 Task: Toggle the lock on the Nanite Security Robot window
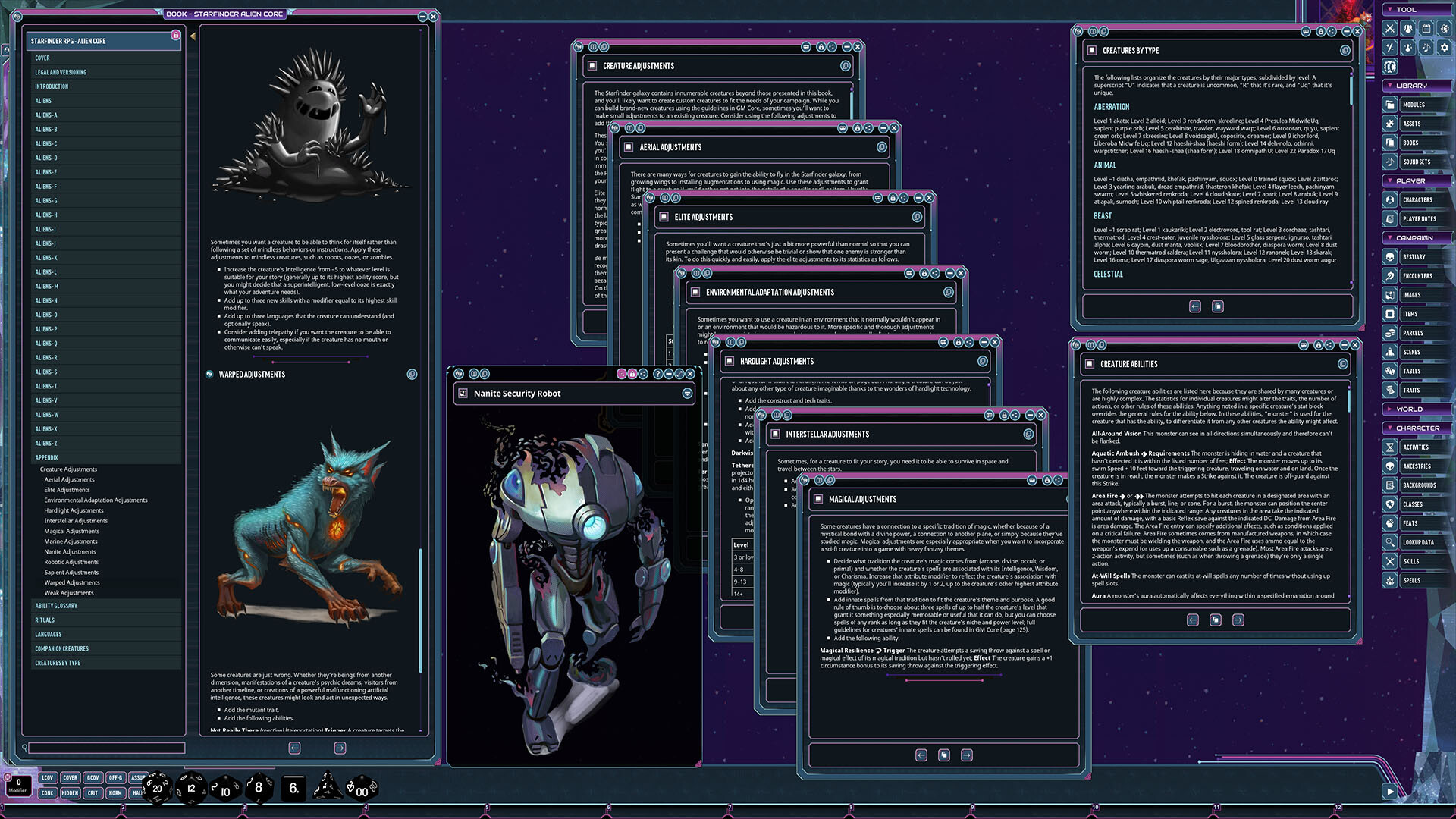pyautogui.click(x=631, y=373)
